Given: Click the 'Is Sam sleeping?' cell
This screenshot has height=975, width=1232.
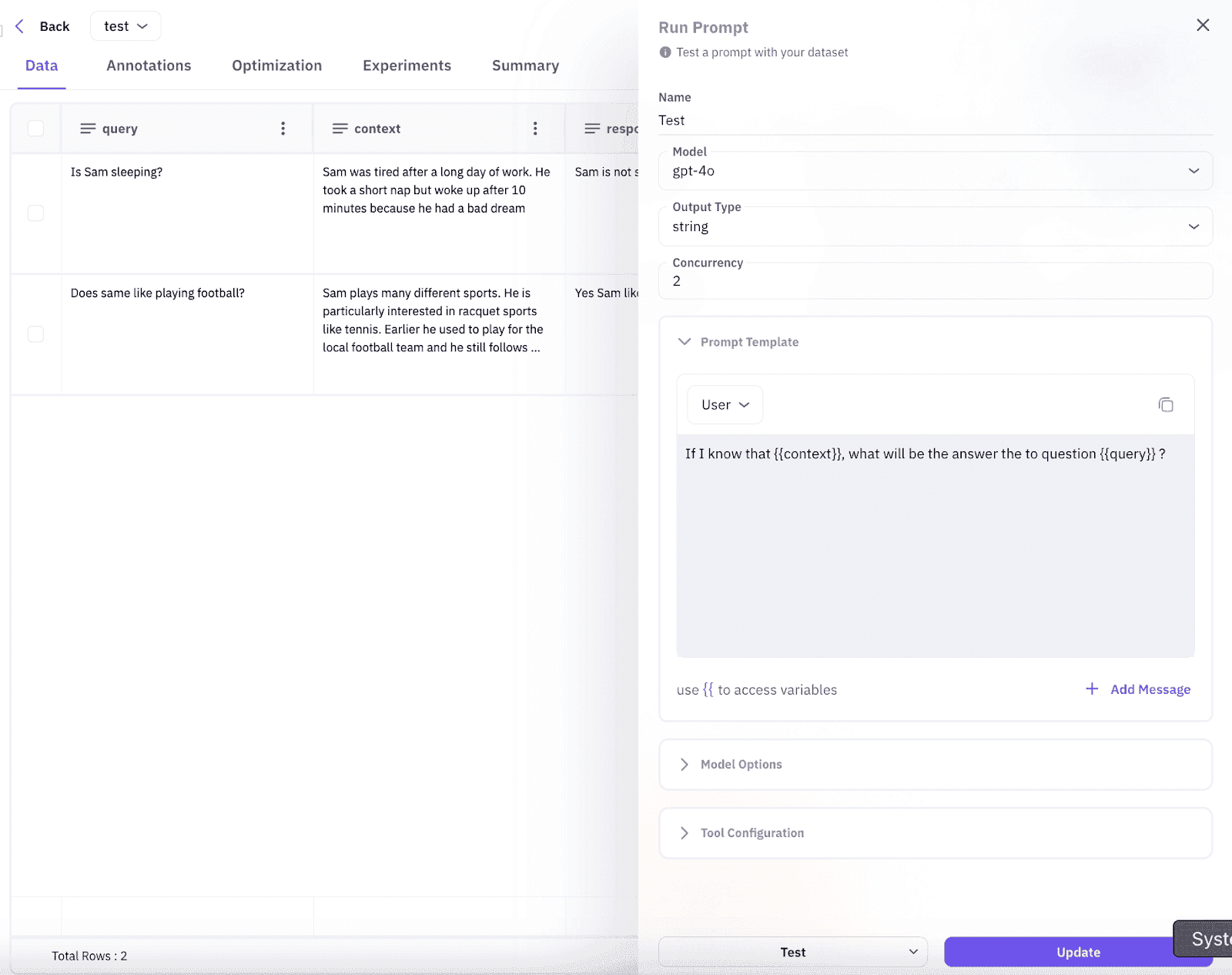Looking at the screenshot, I should tap(187, 213).
